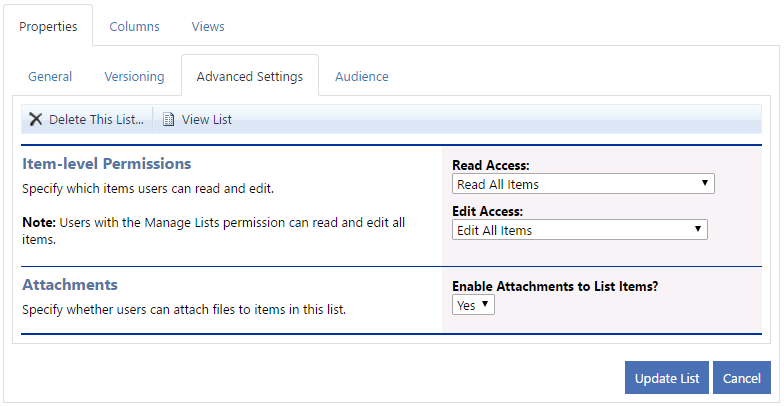The height and width of the screenshot is (406, 784).
Task: Select the Advanced Settings sub-tab
Action: [x=250, y=76]
